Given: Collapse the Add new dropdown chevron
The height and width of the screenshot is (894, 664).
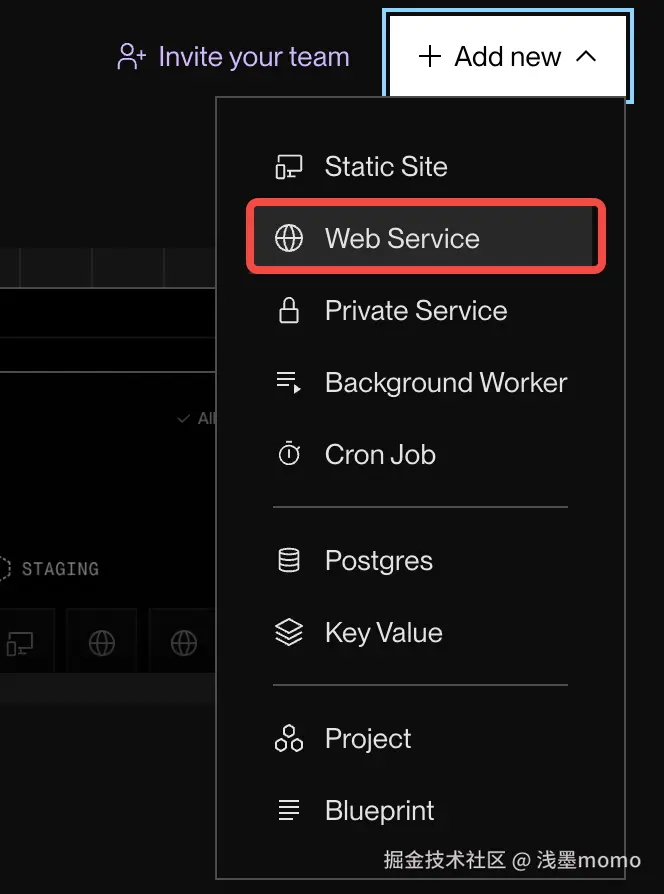Looking at the screenshot, I should tap(586, 56).
